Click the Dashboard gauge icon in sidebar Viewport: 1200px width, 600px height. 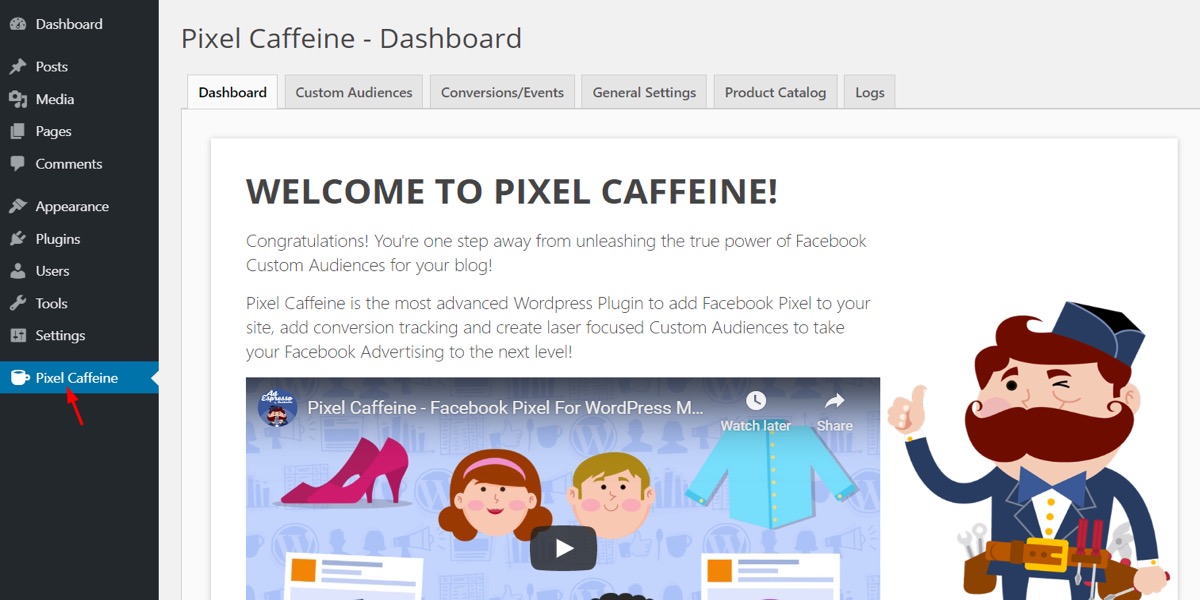(18, 24)
